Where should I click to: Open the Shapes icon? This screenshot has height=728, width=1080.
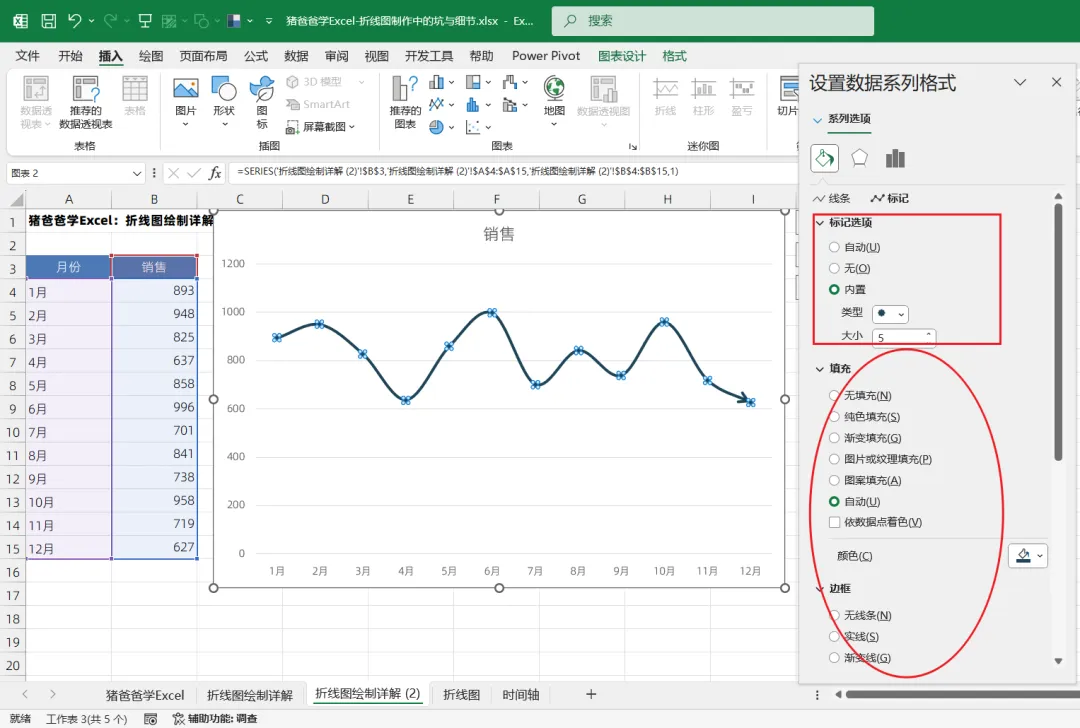pos(224,88)
